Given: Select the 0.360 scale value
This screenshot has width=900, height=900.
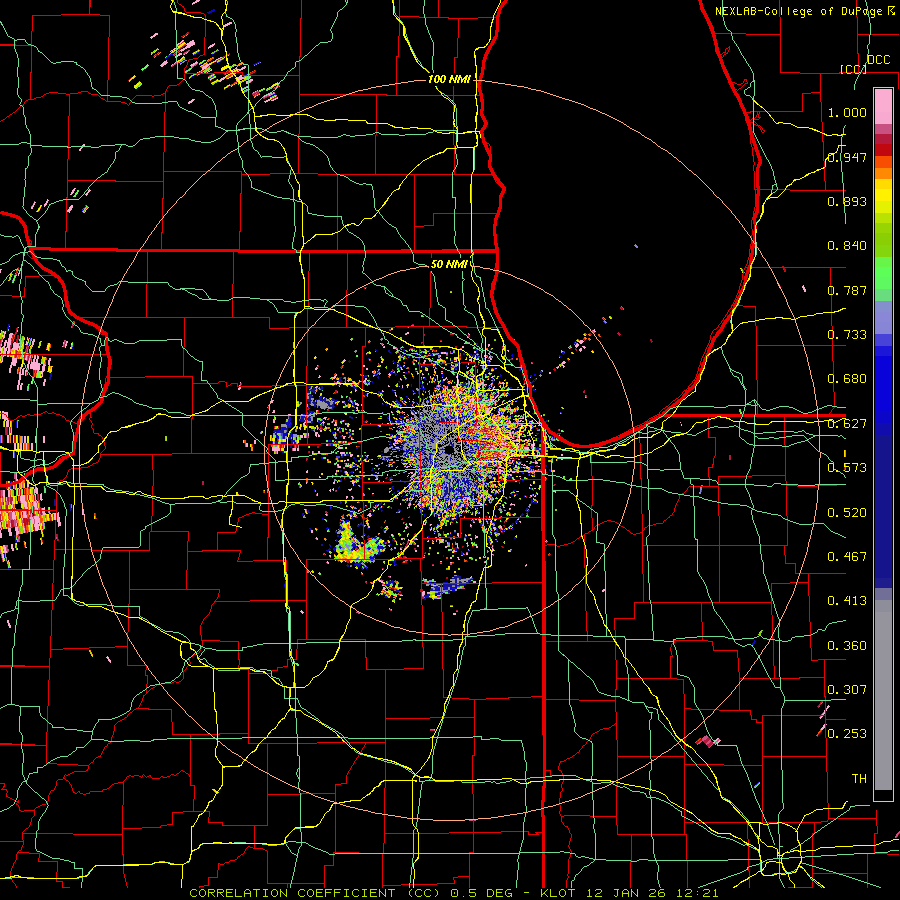Looking at the screenshot, I should click(847, 646).
